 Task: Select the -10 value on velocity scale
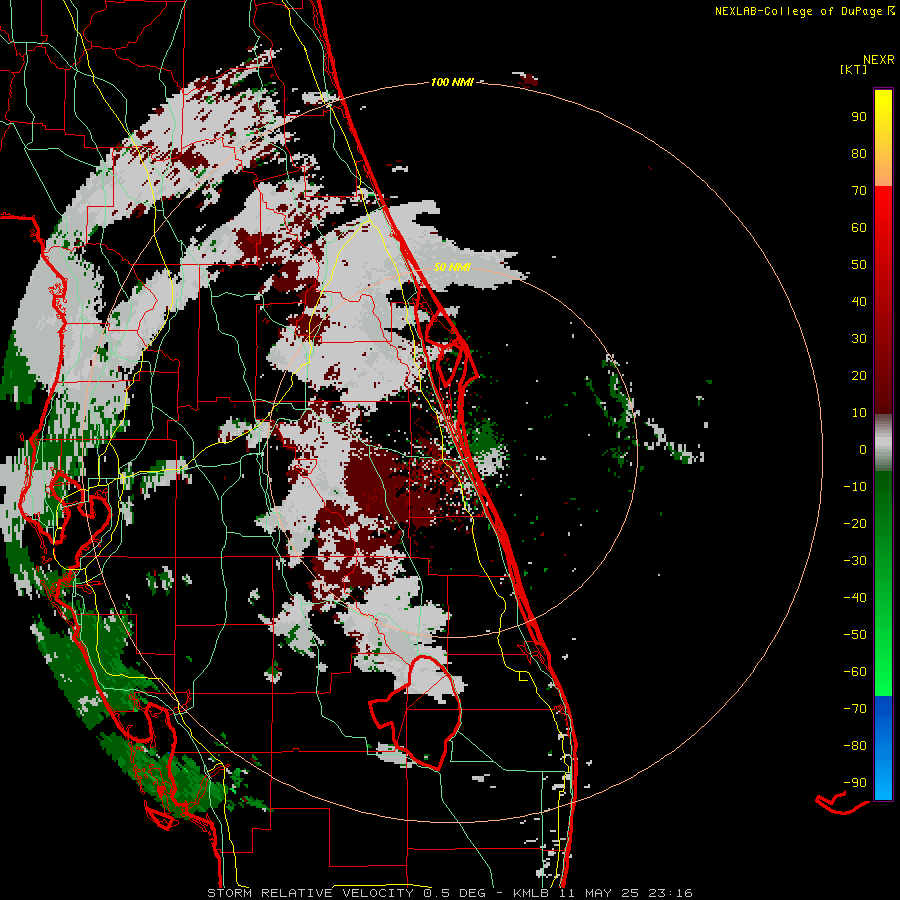click(x=855, y=487)
